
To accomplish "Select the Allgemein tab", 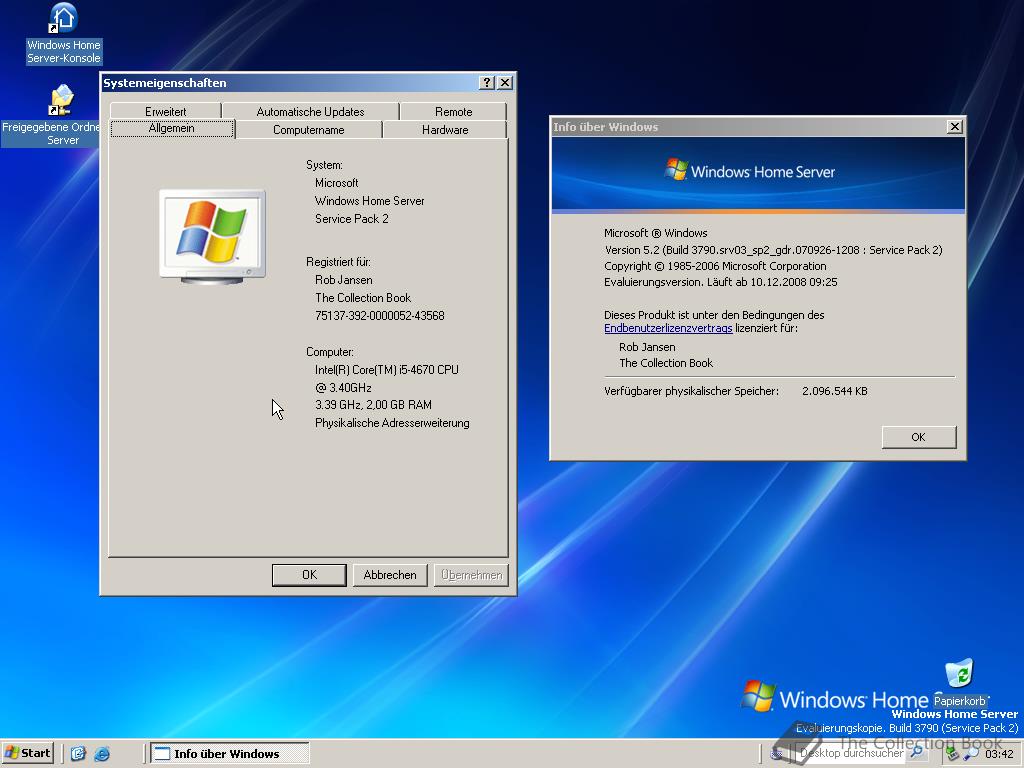I will (x=172, y=129).
